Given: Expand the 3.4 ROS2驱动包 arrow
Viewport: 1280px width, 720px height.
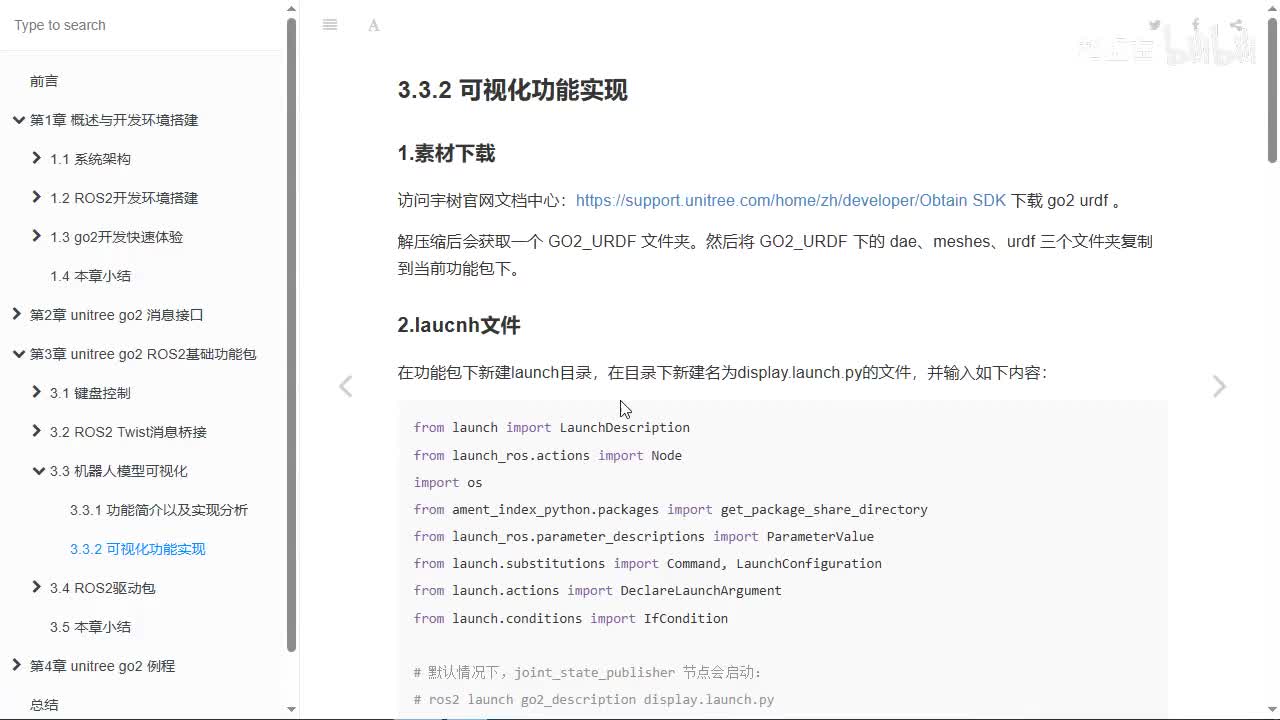Looking at the screenshot, I should point(37,587).
